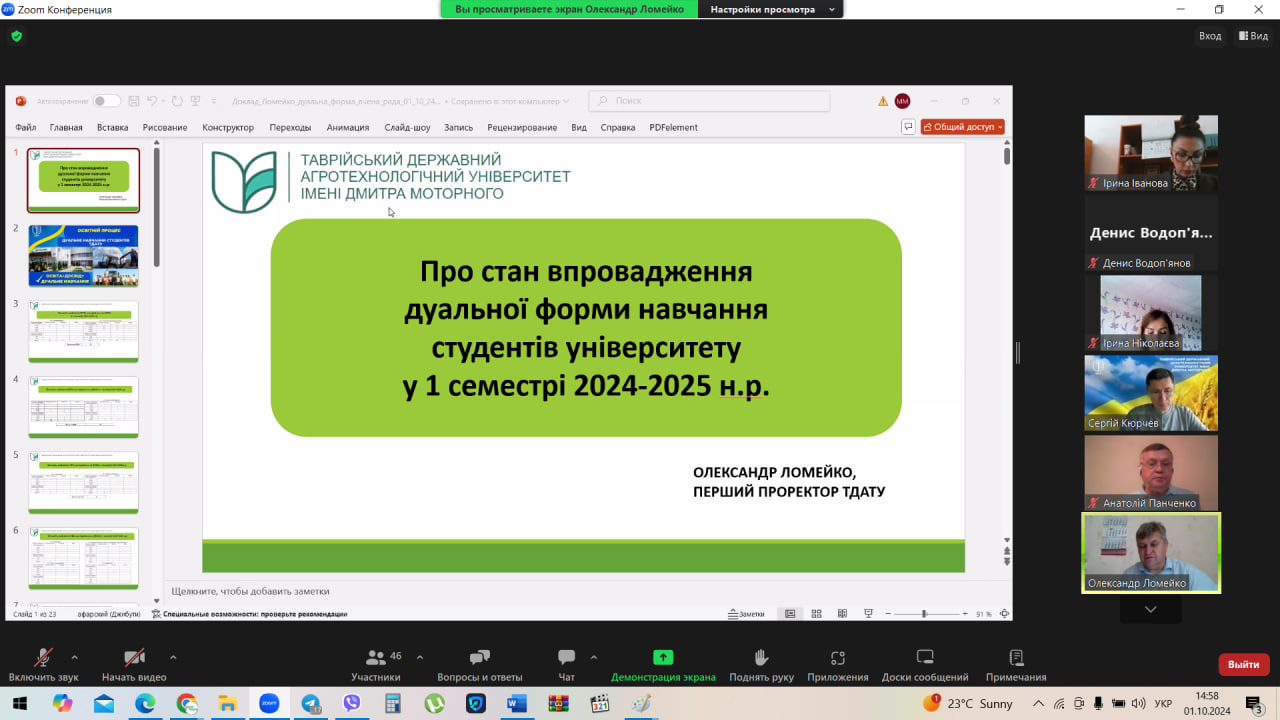Click the PowerPoint warning triangle icon

click(883, 101)
